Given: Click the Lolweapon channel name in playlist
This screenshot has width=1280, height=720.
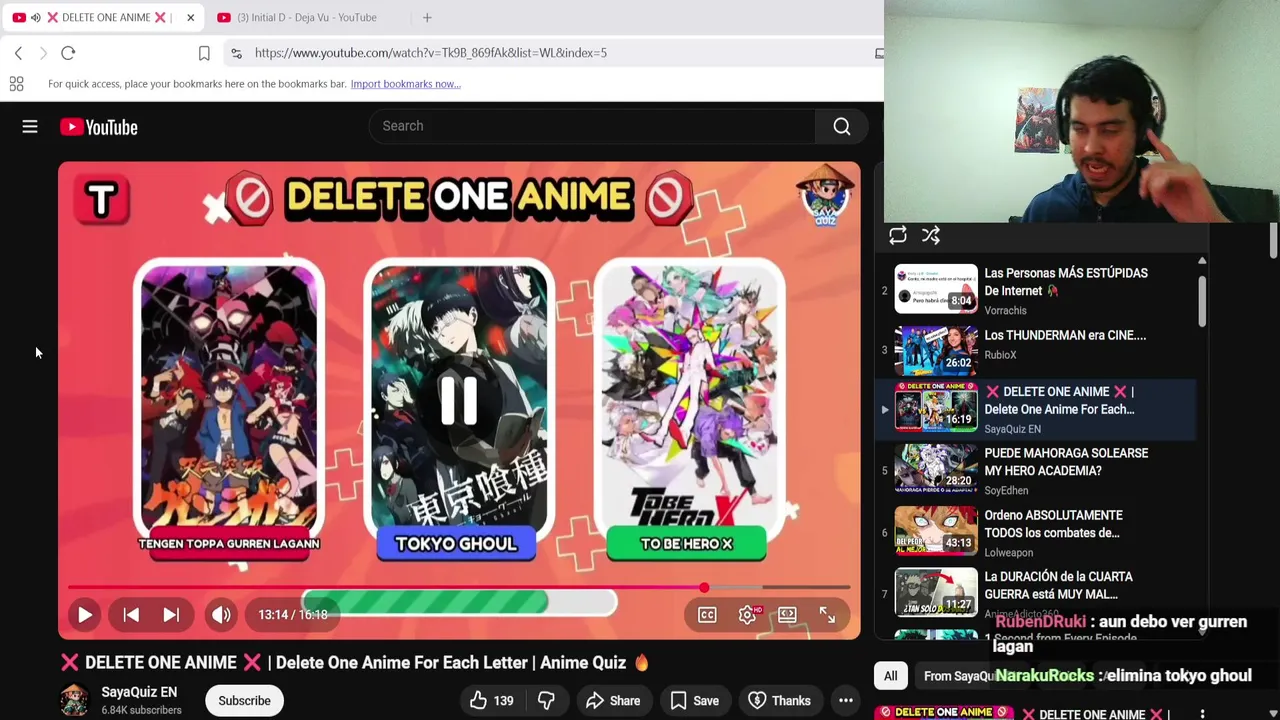Looking at the screenshot, I should click(x=1008, y=553).
